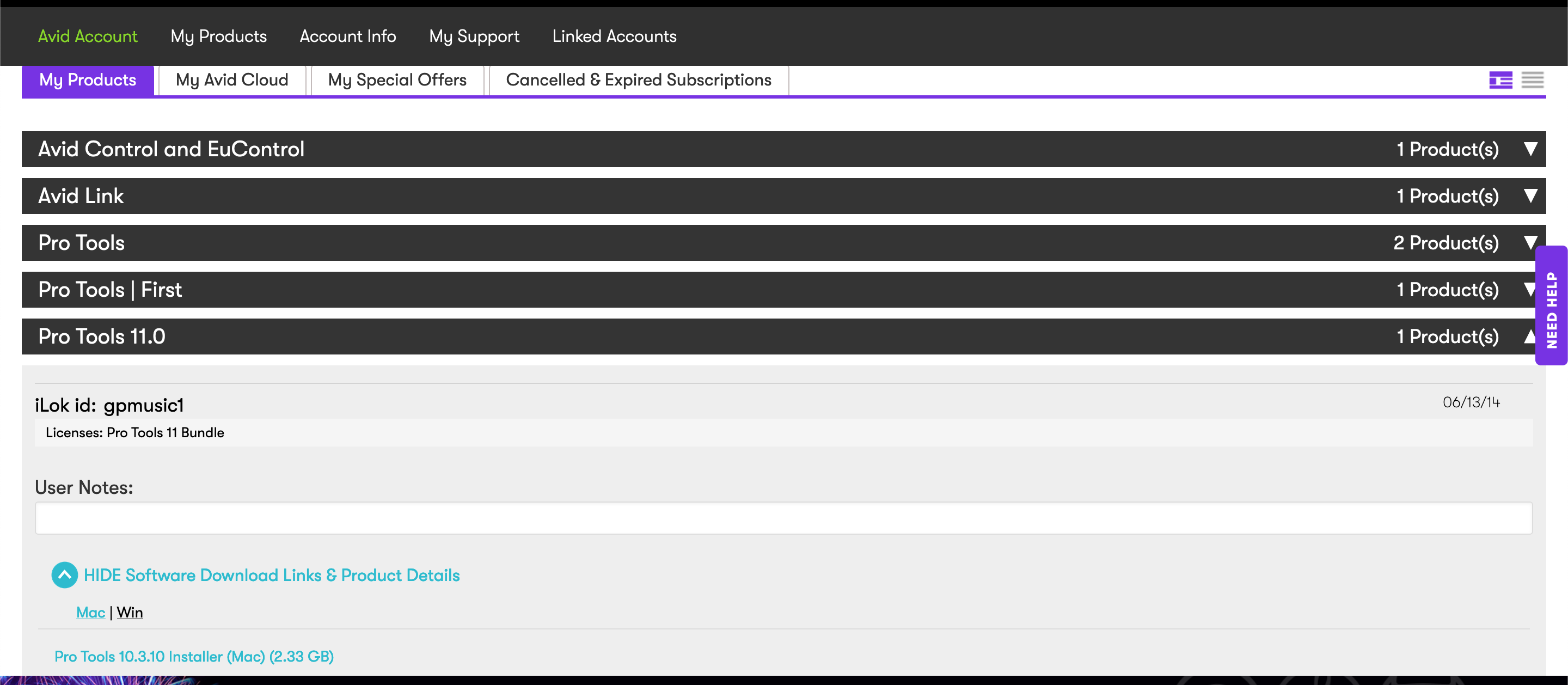This screenshot has height=685, width=1568.
Task: Click the iLok id: gpmusic1 text
Action: (x=109, y=405)
